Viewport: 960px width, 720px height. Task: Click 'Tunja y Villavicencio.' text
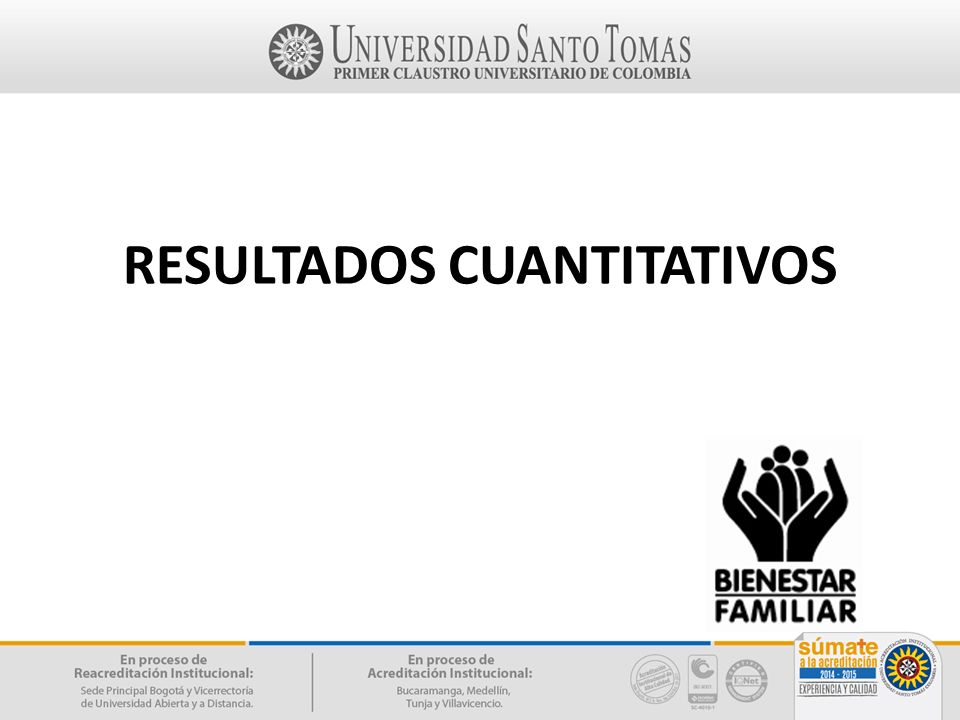pyautogui.click(x=454, y=703)
